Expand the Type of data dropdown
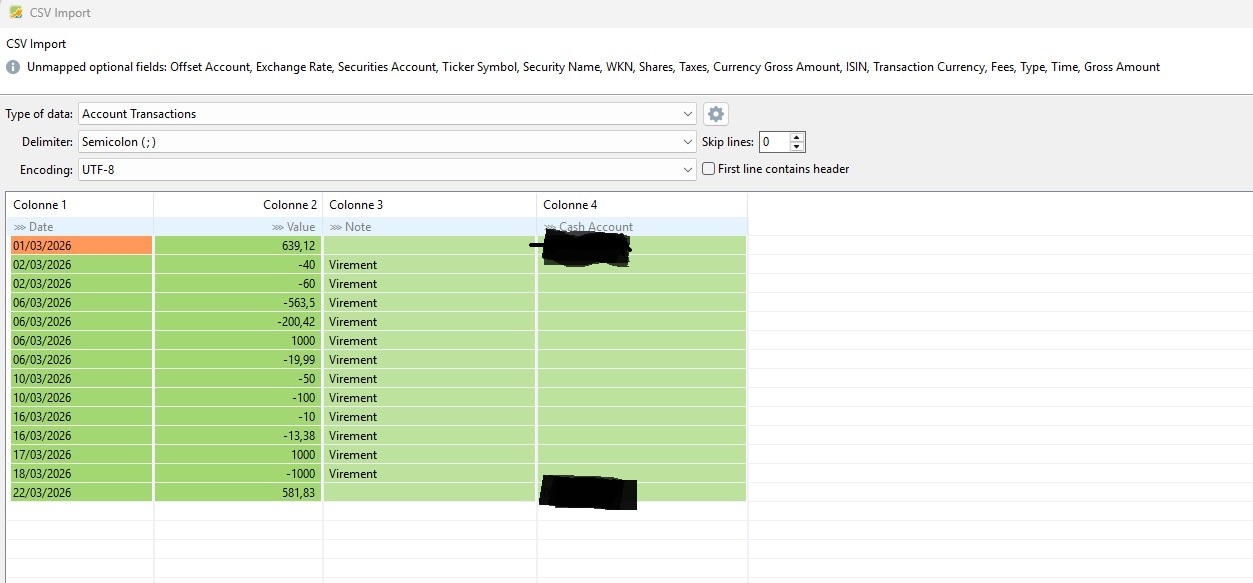Screen dimensions: 1253x583 687,114
